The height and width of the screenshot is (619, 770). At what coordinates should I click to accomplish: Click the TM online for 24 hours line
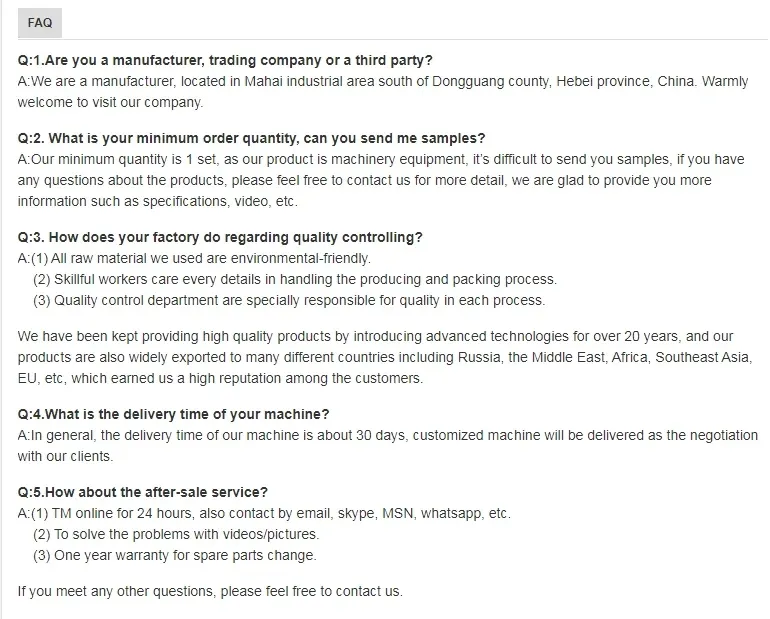[x=264, y=514]
